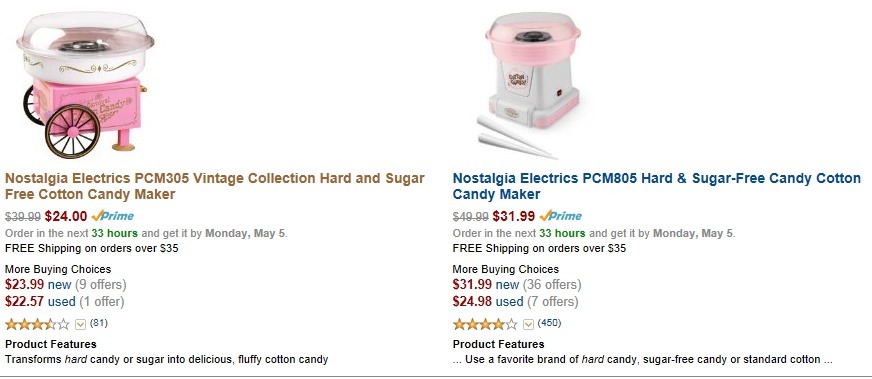
Task: Expand rating dropdown arrow beside 81 reviews
Action: coord(80,324)
